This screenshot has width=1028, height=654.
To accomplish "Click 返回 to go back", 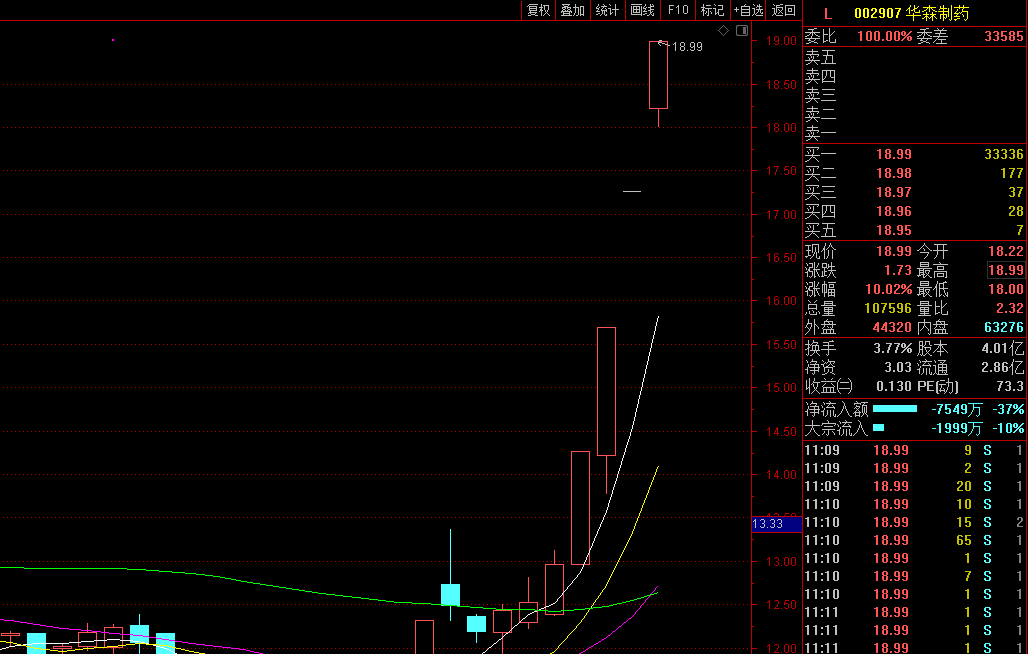I will click(784, 10).
